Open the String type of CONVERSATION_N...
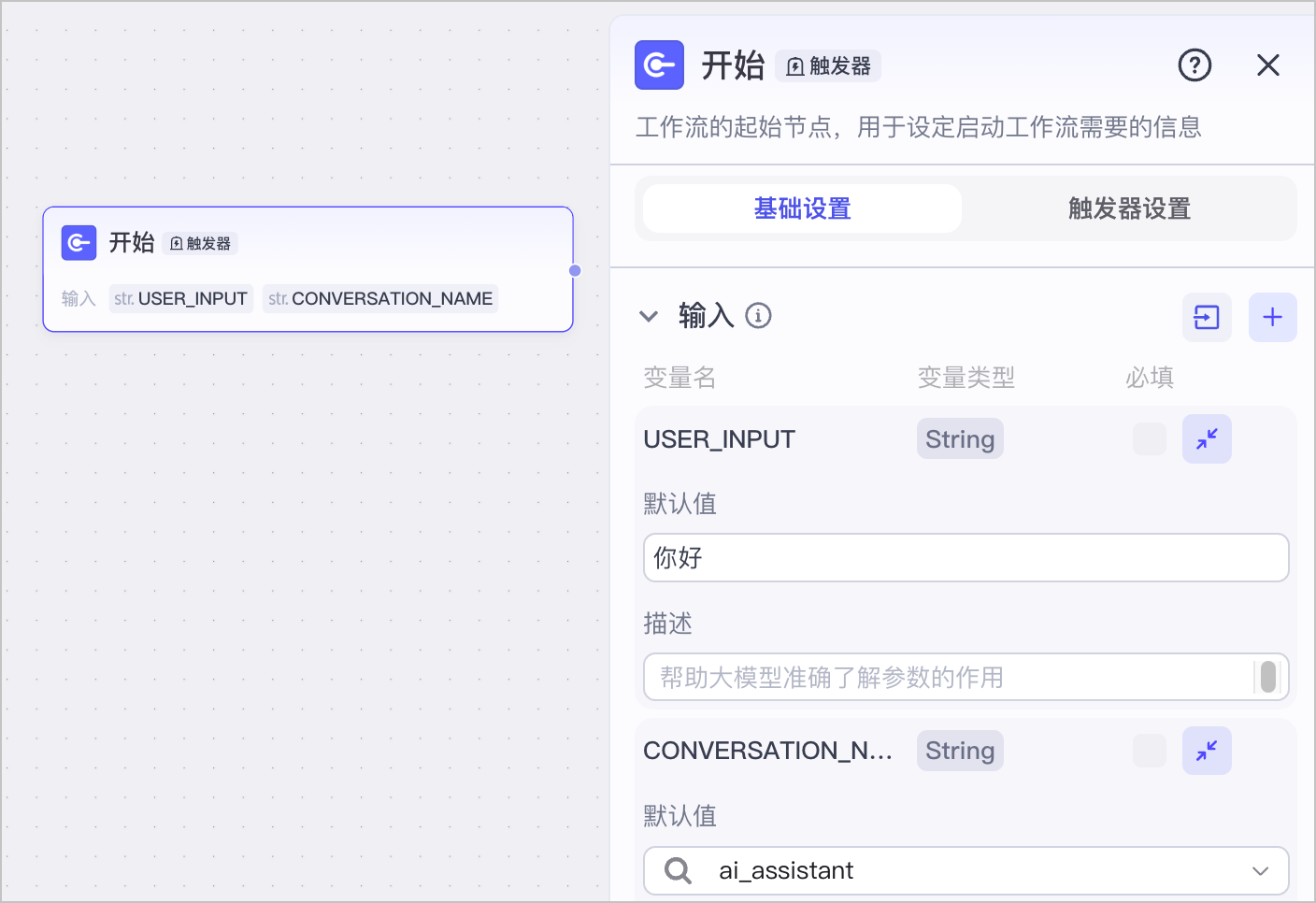Screen dimensions: 1316x903 click(960, 751)
